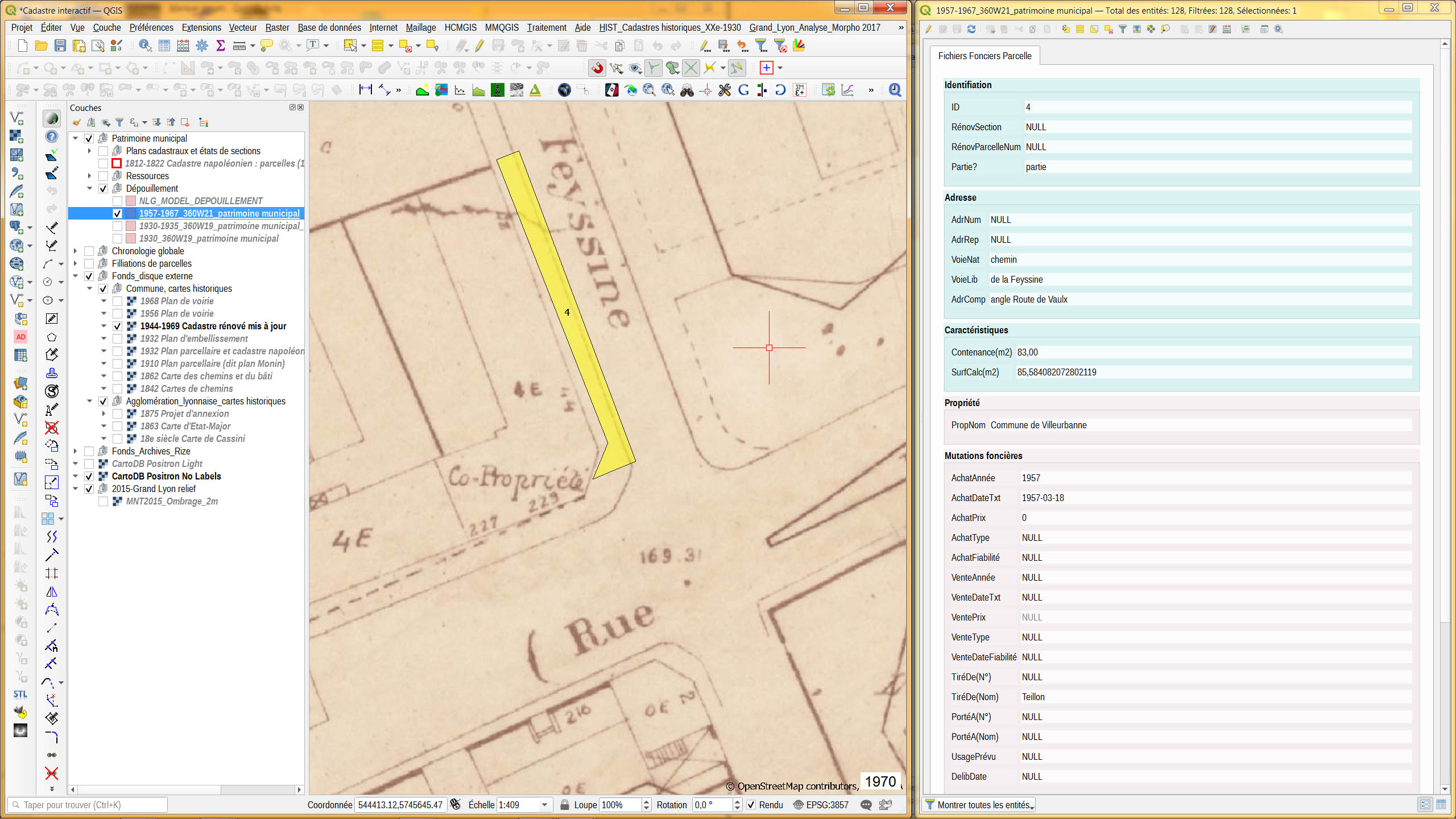Select the Fichiers Fonciers Parcelle tab
The height and width of the screenshot is (819, 1456).
click(x=984, y=56)
